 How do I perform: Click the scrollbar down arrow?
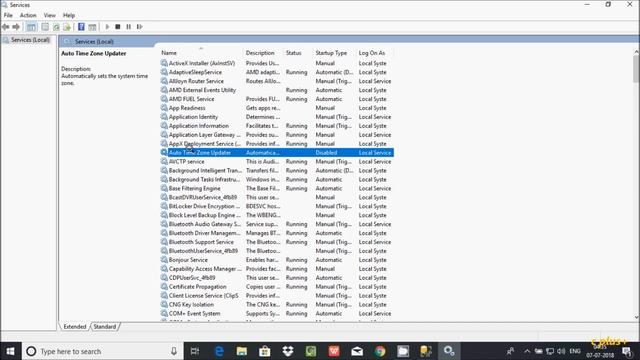[x=636, y=317]
